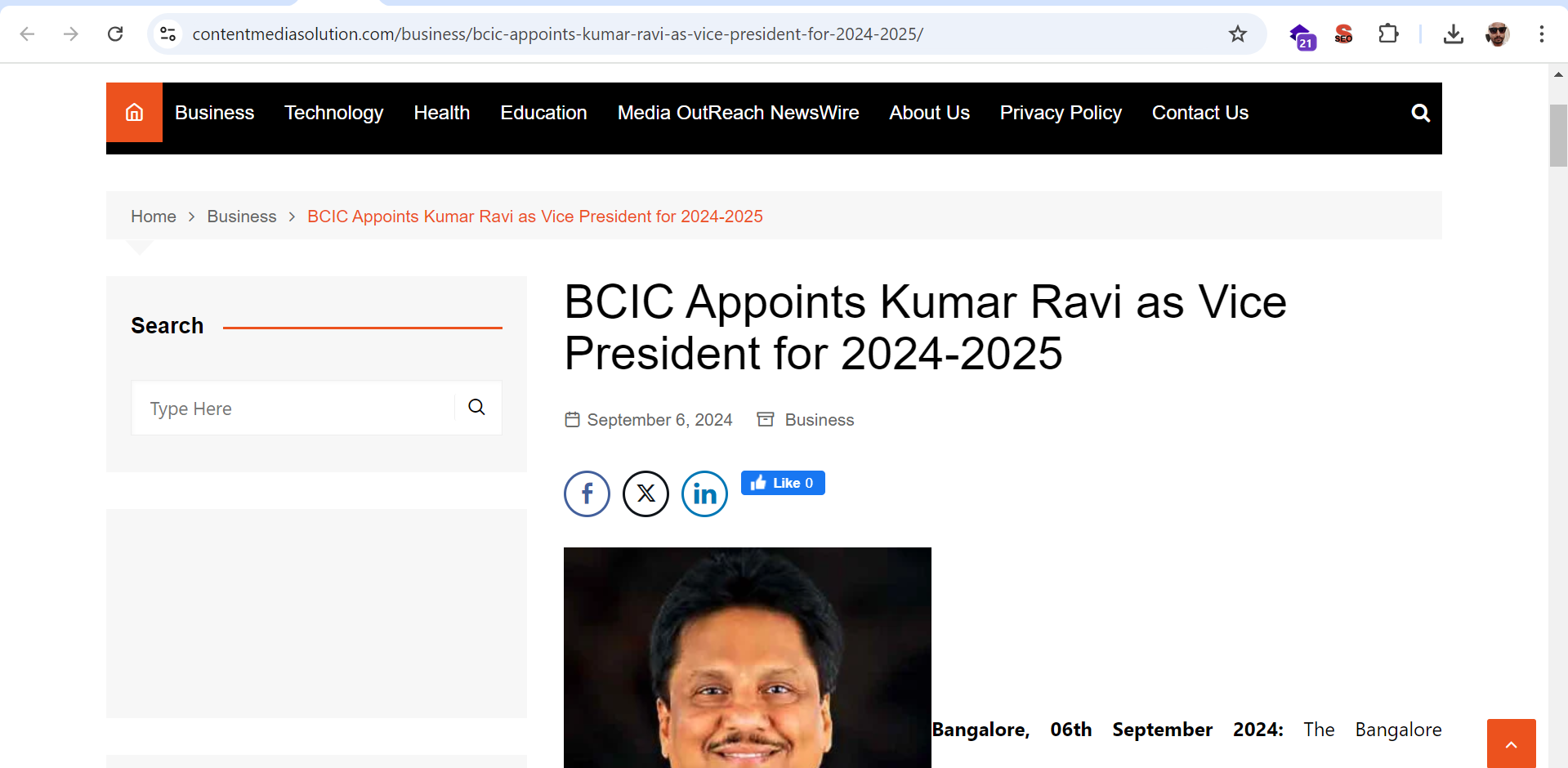Reload the page
The image size is (1568, 768).
tap(115, 33)
